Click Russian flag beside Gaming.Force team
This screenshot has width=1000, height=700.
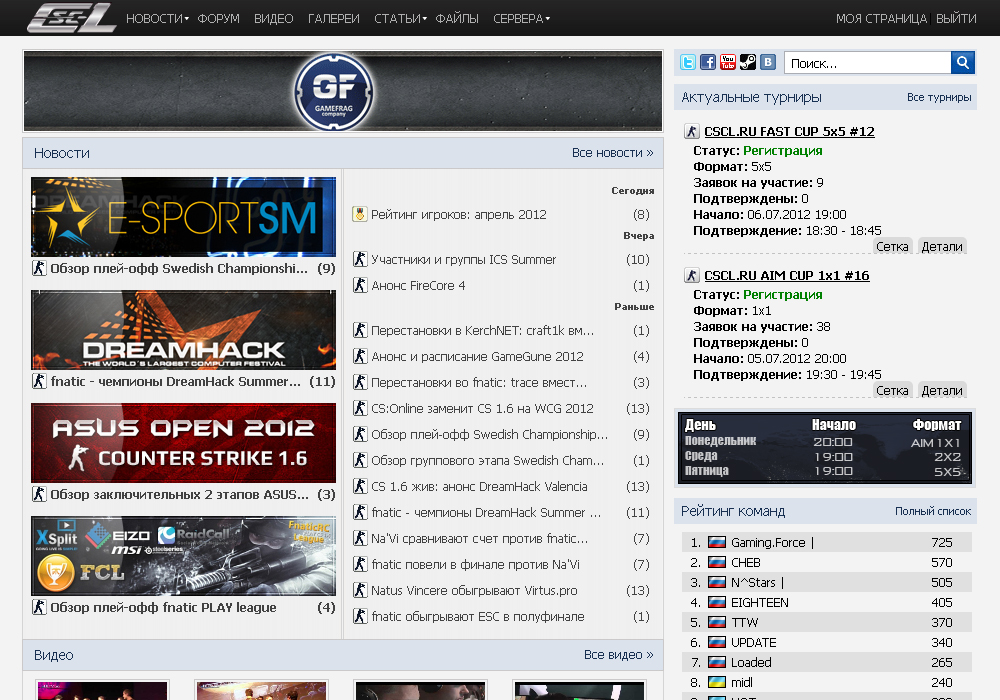coord(717,543)
